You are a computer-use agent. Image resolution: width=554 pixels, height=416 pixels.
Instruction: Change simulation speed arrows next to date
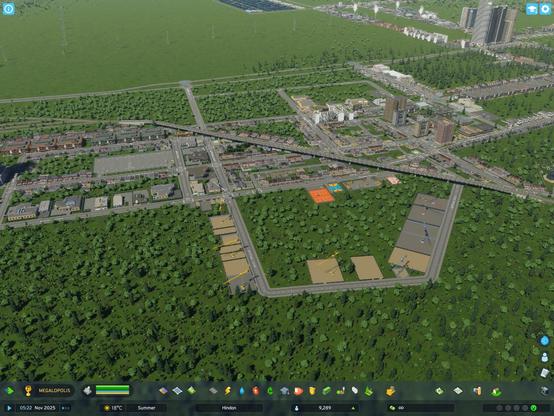(x=65, y=408)
